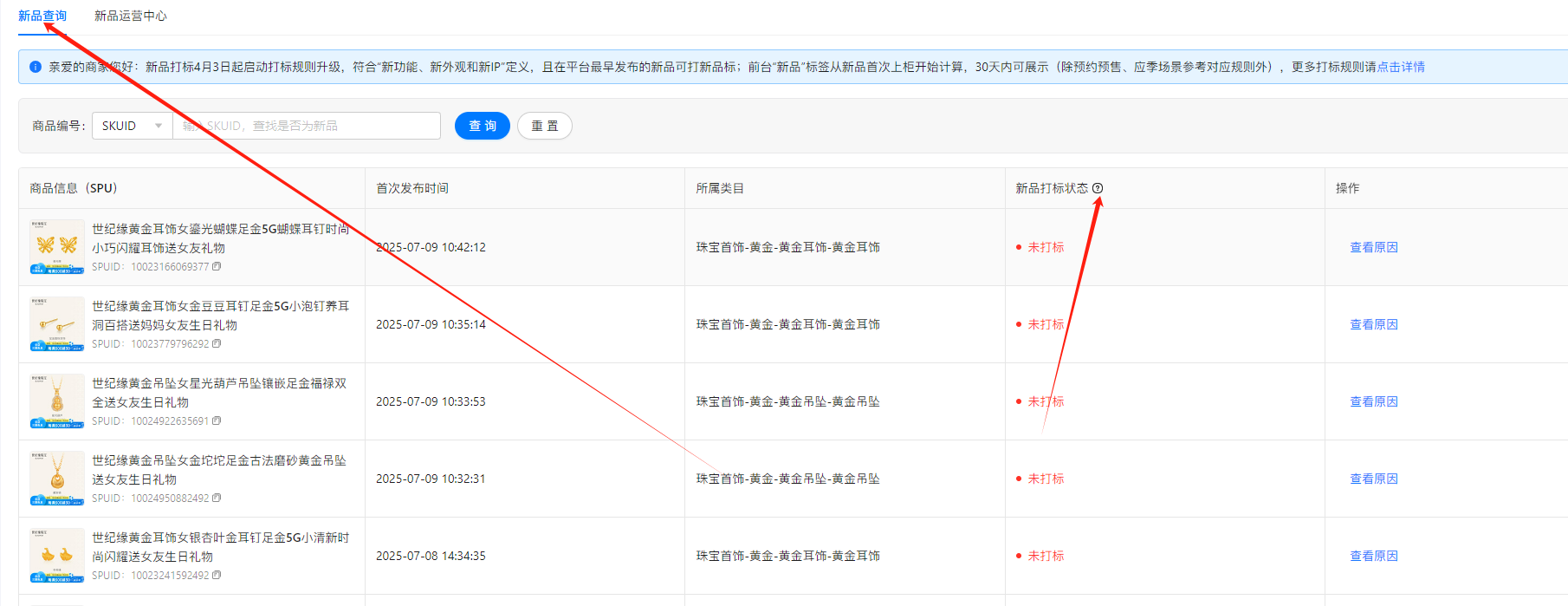This screenshot has width=1568, height=606.
Task: Click the 重置 button
Action: click(x=544, y=126)
